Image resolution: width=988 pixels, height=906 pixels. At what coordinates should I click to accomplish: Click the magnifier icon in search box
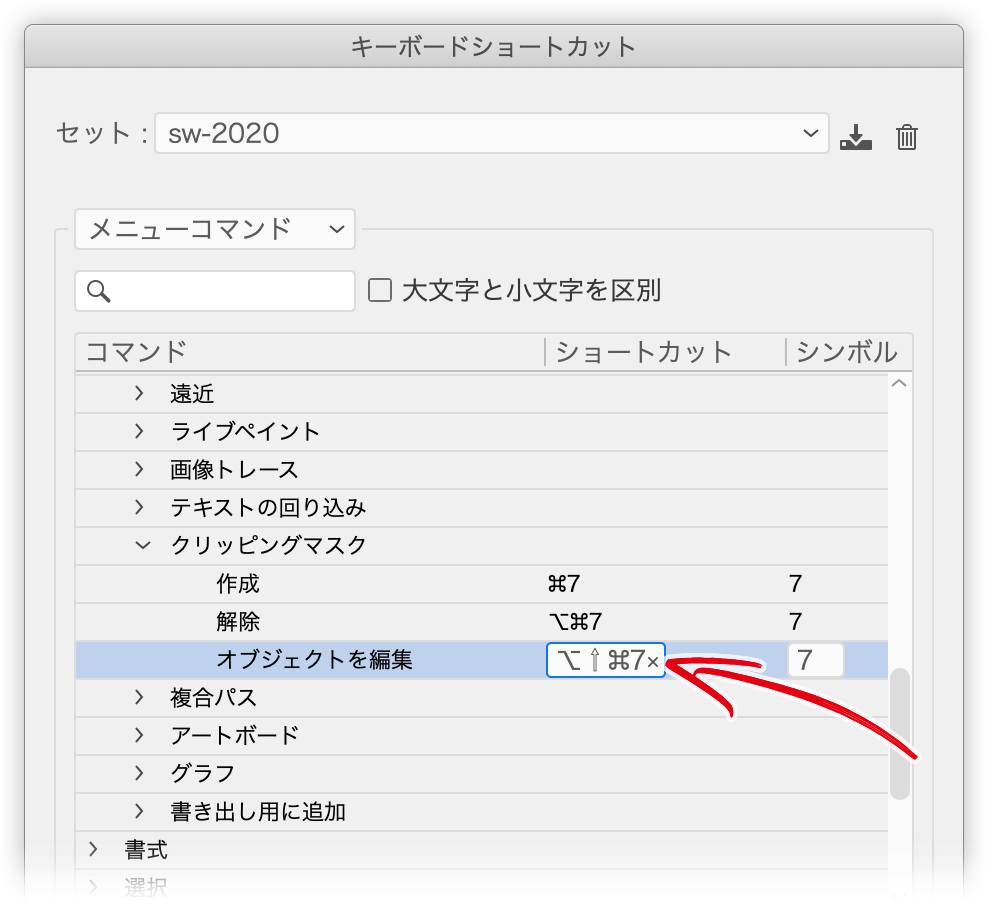click(99, 291)
